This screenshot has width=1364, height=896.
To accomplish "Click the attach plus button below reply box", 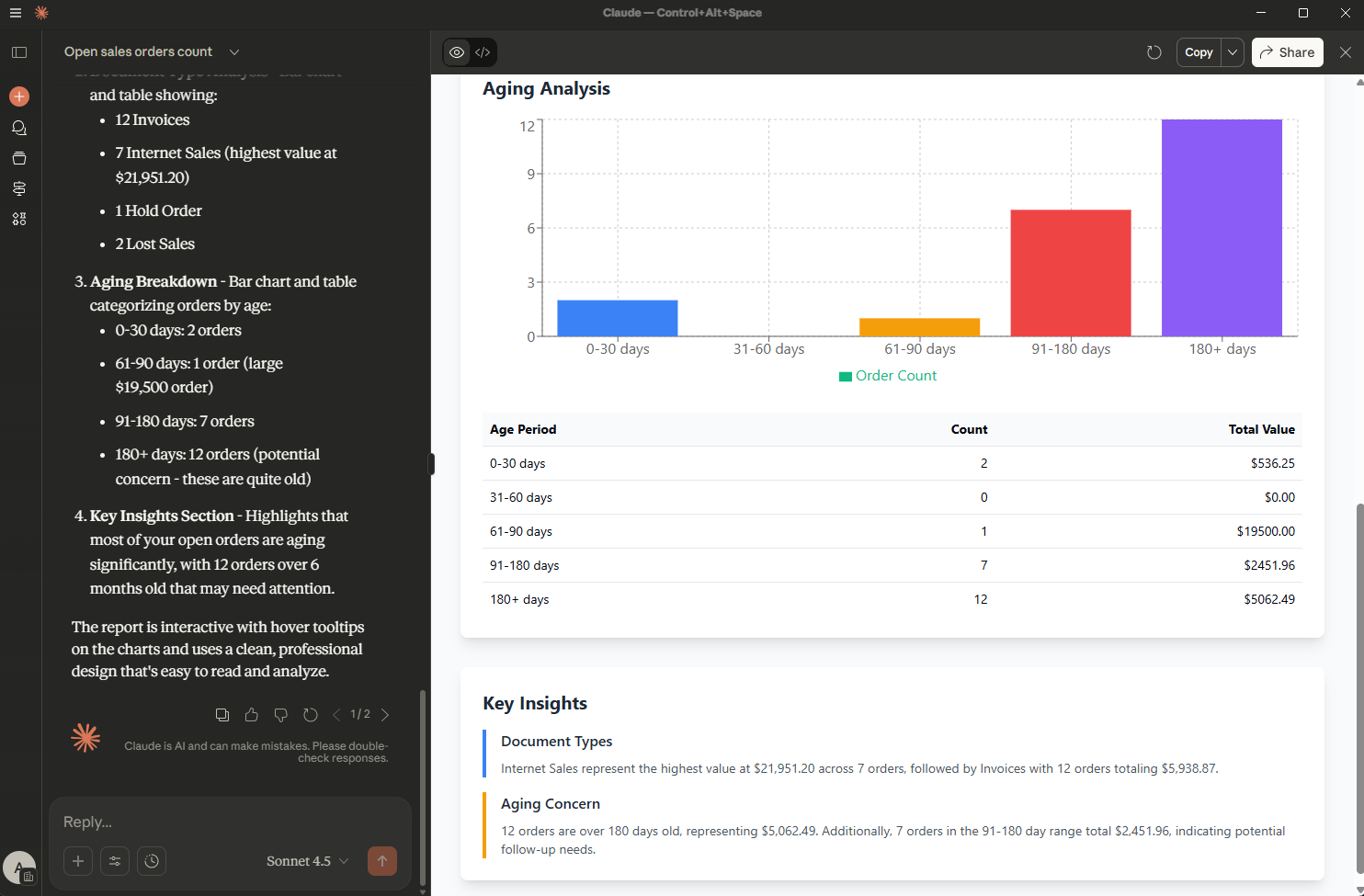I will pos(78,861).
